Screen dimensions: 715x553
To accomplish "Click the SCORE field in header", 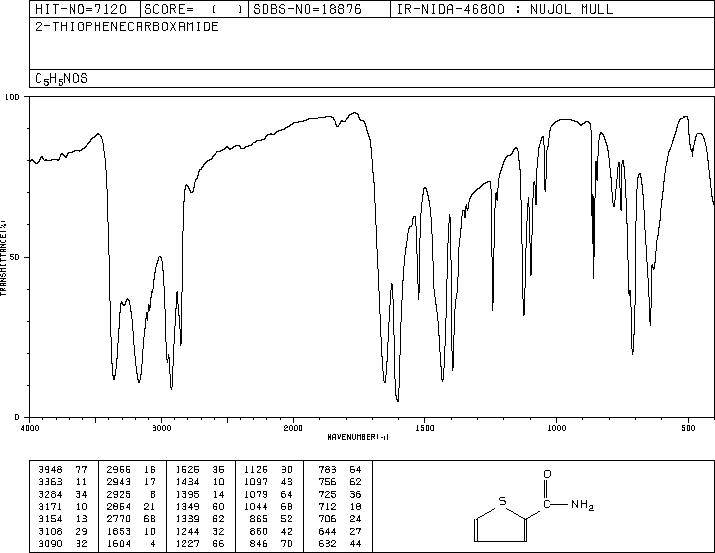I will point(193,9).
